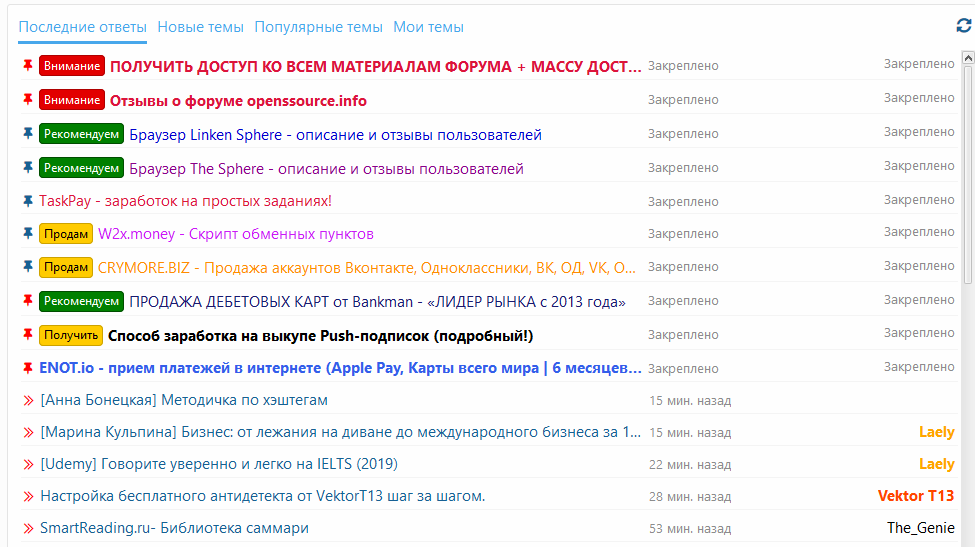Screen dimensions: 975x547
Task: Open Udemy Говорите уверенно IELTS topic
Action: (219, 464)
